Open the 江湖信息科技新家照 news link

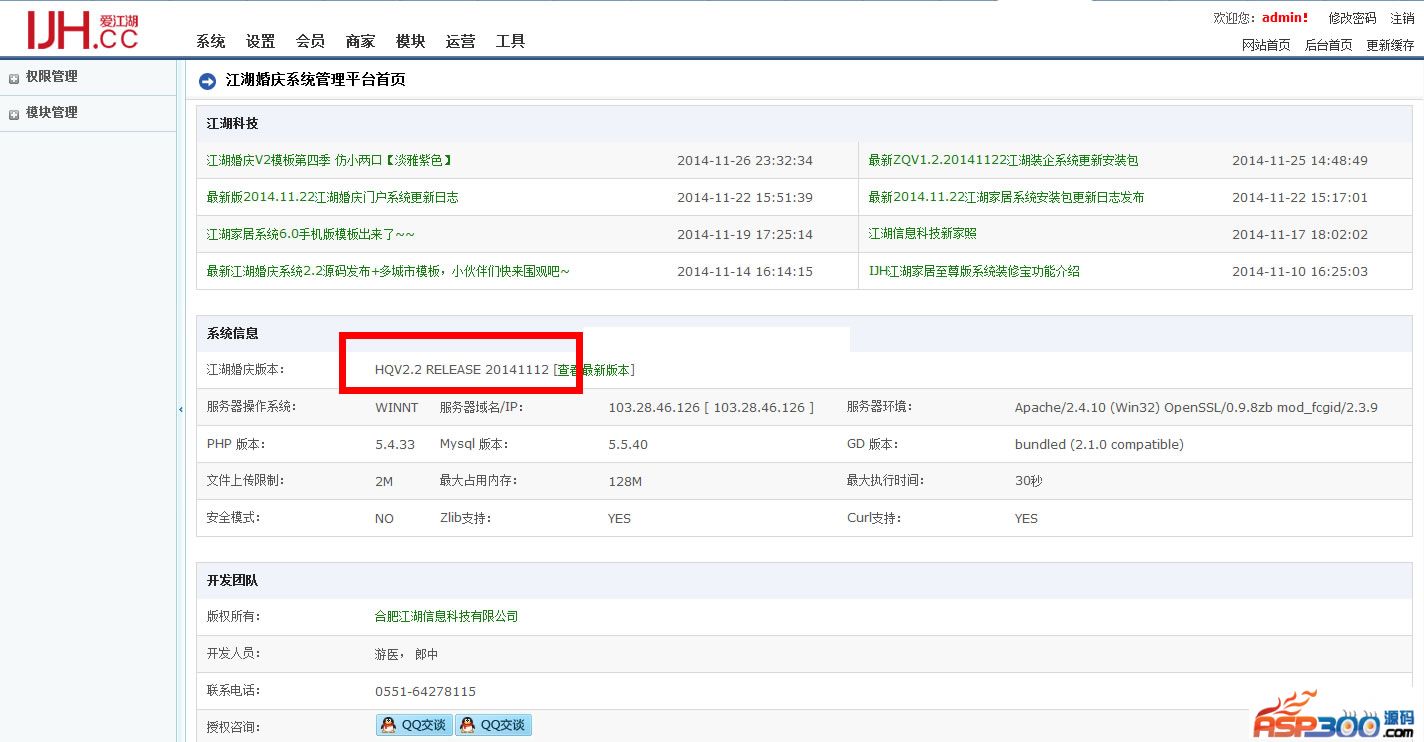(922, 234)
